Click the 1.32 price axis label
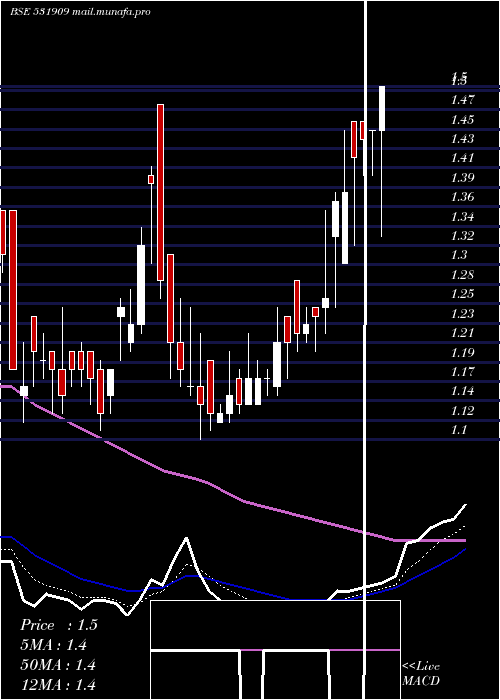Viewport: 500px width, 700px height. coord(462,236)
